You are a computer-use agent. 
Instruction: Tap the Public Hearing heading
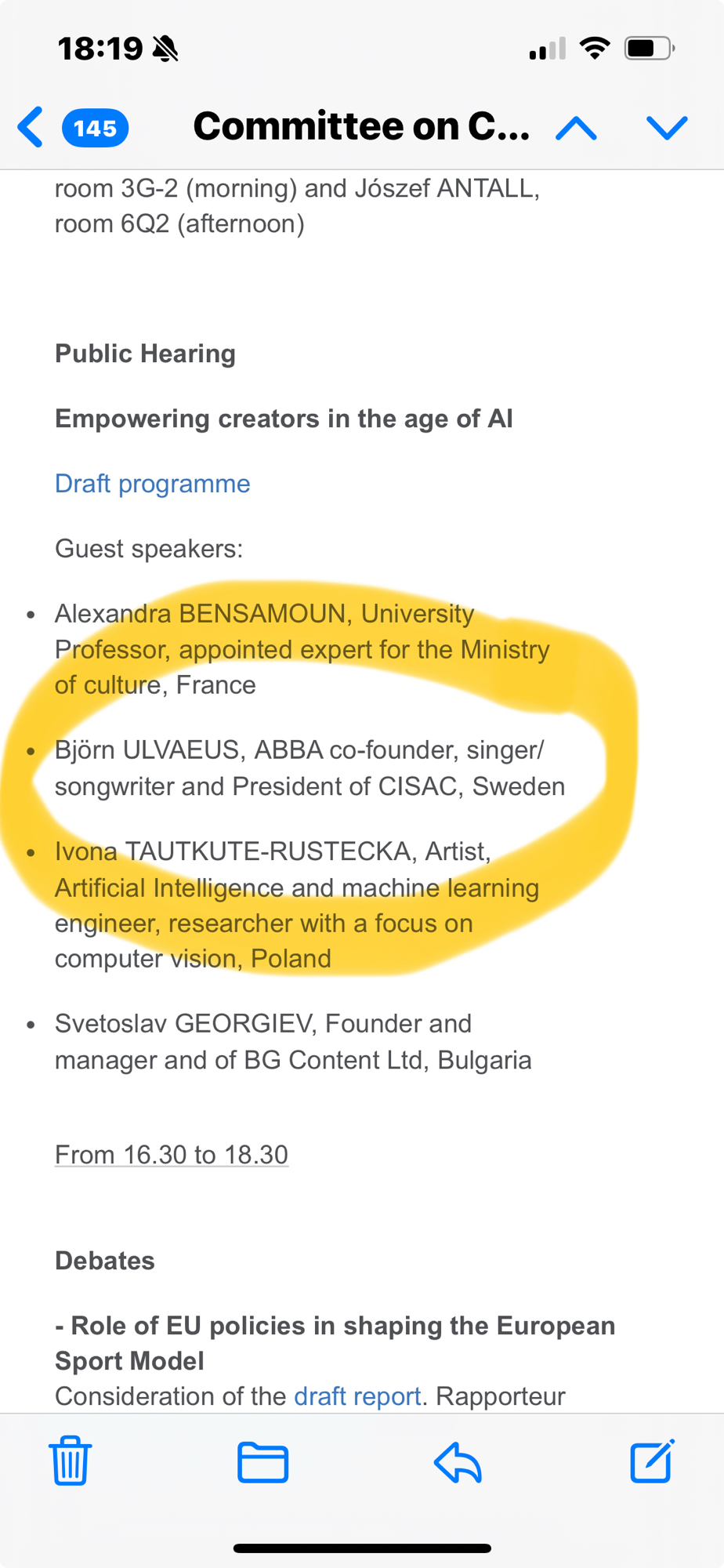pyautogui.click(x=145, y=354)
